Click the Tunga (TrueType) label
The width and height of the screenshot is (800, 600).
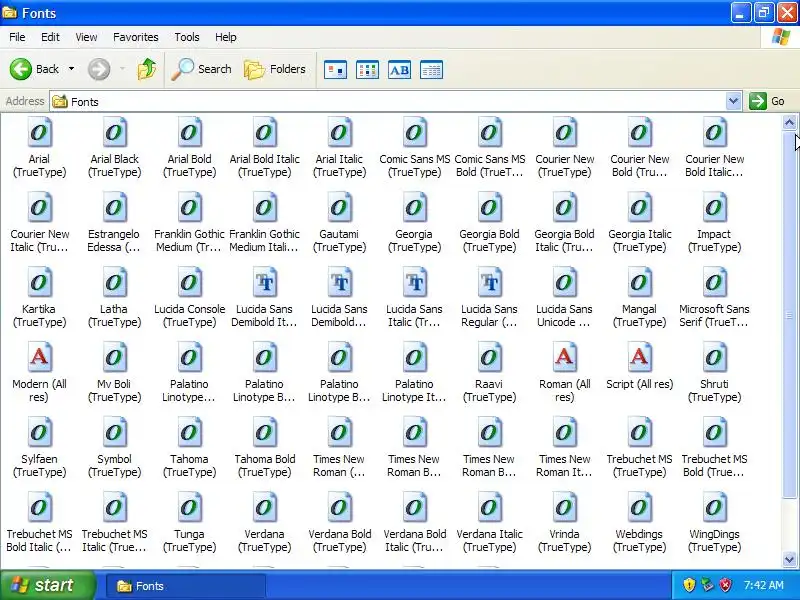tap(189, 540)
